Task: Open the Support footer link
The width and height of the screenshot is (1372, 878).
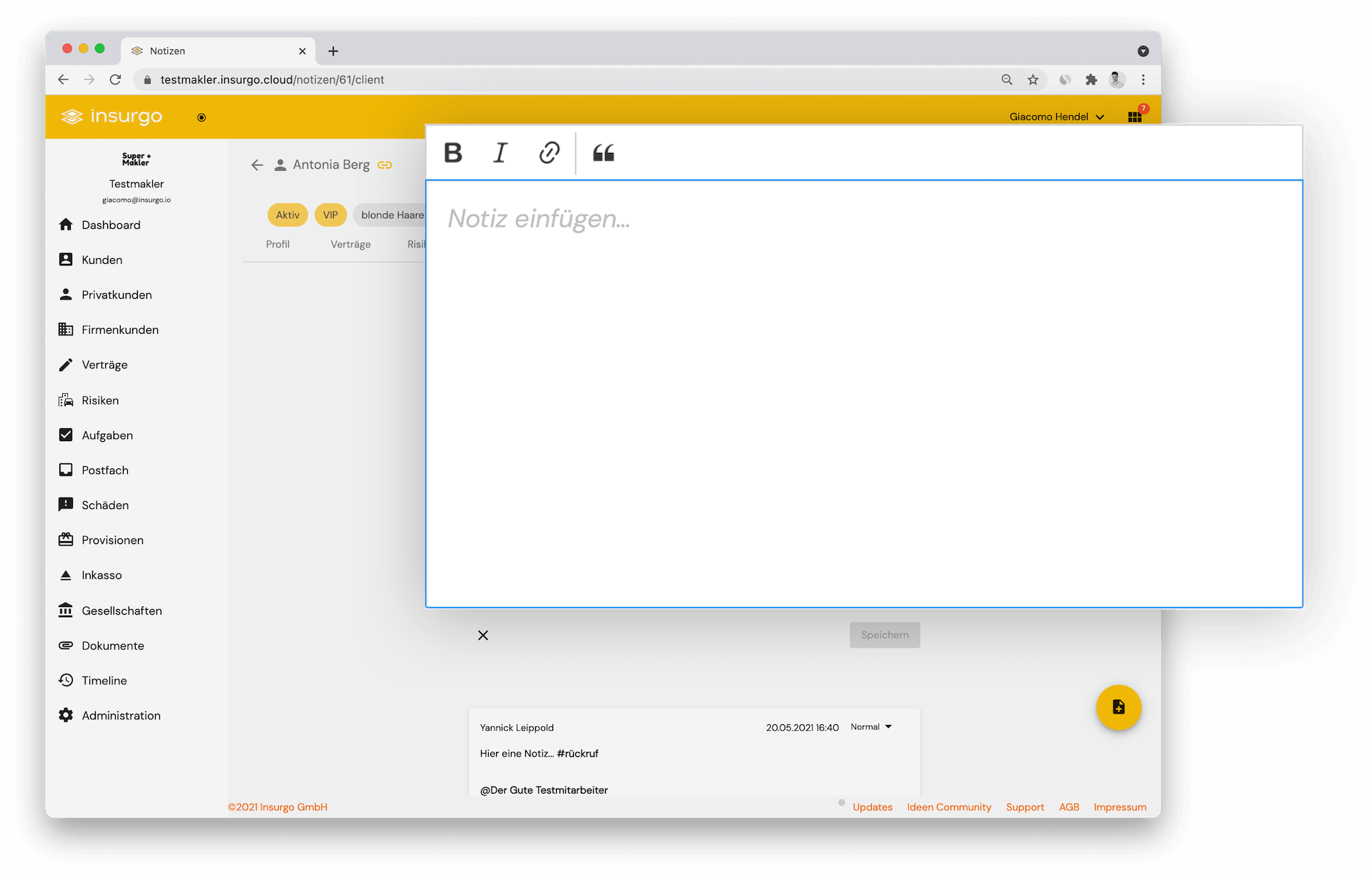Action: (1025, 807)
